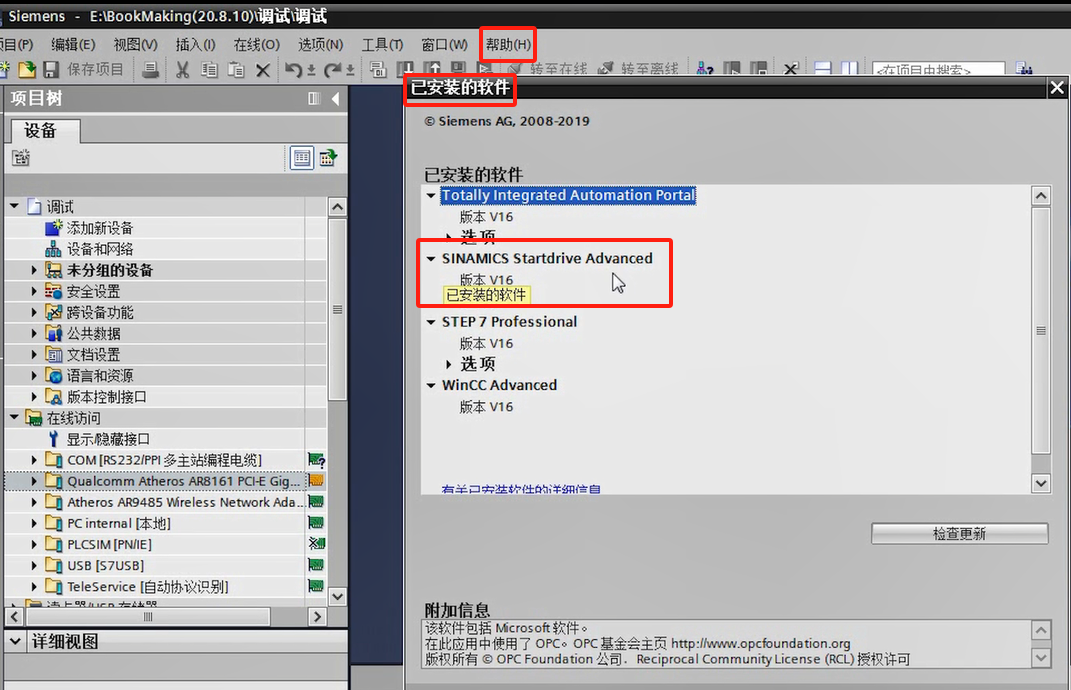Collapse SINAMICS Startdrive Advanced entry
The width and height of the screenshot is (1071, 690).
point(431,259)
